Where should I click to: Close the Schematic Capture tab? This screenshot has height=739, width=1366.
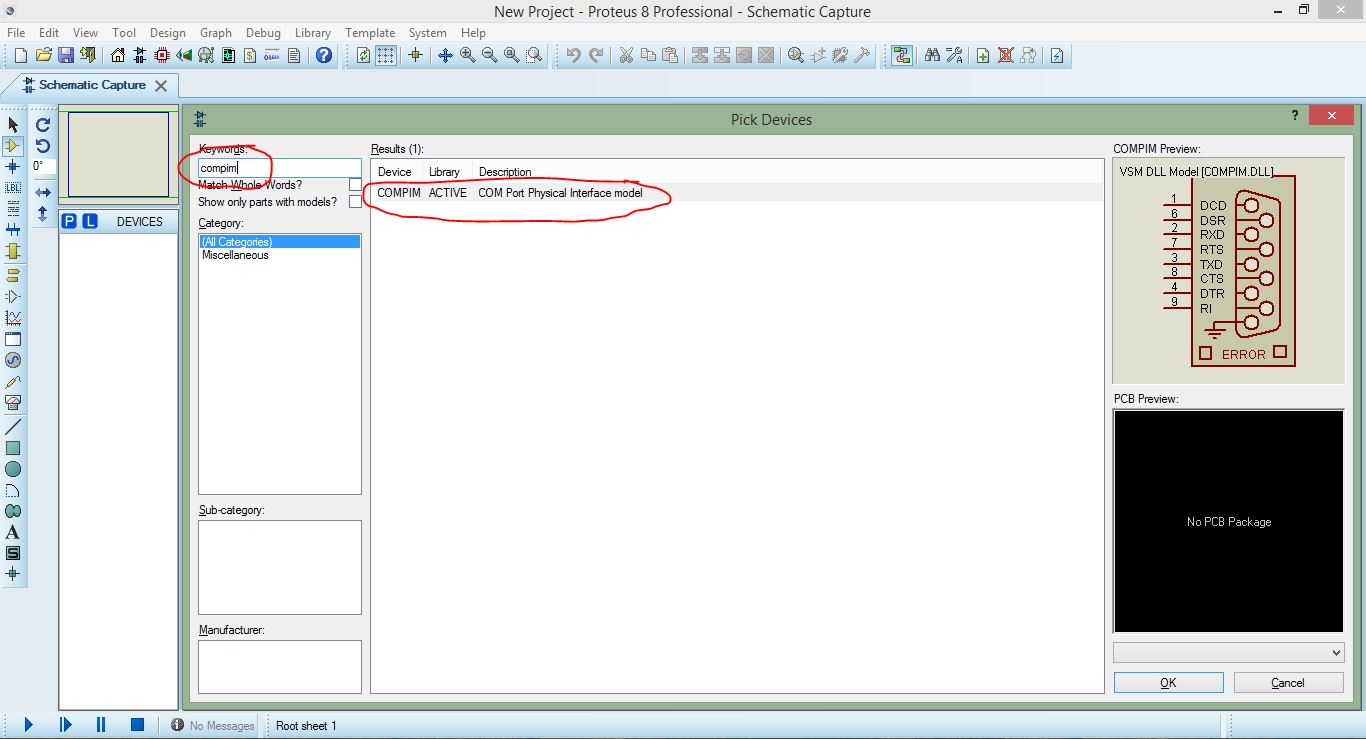pos(161,86)
